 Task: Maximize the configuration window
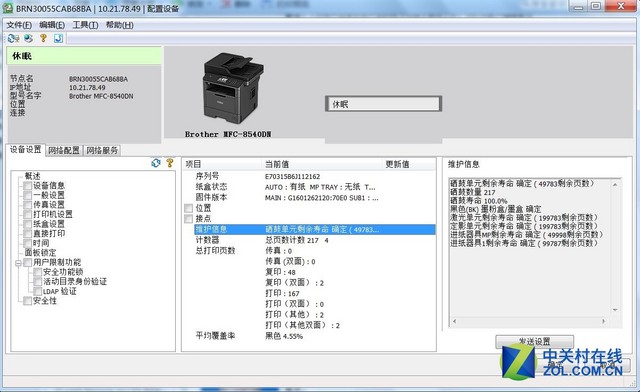tap(596, 6)
